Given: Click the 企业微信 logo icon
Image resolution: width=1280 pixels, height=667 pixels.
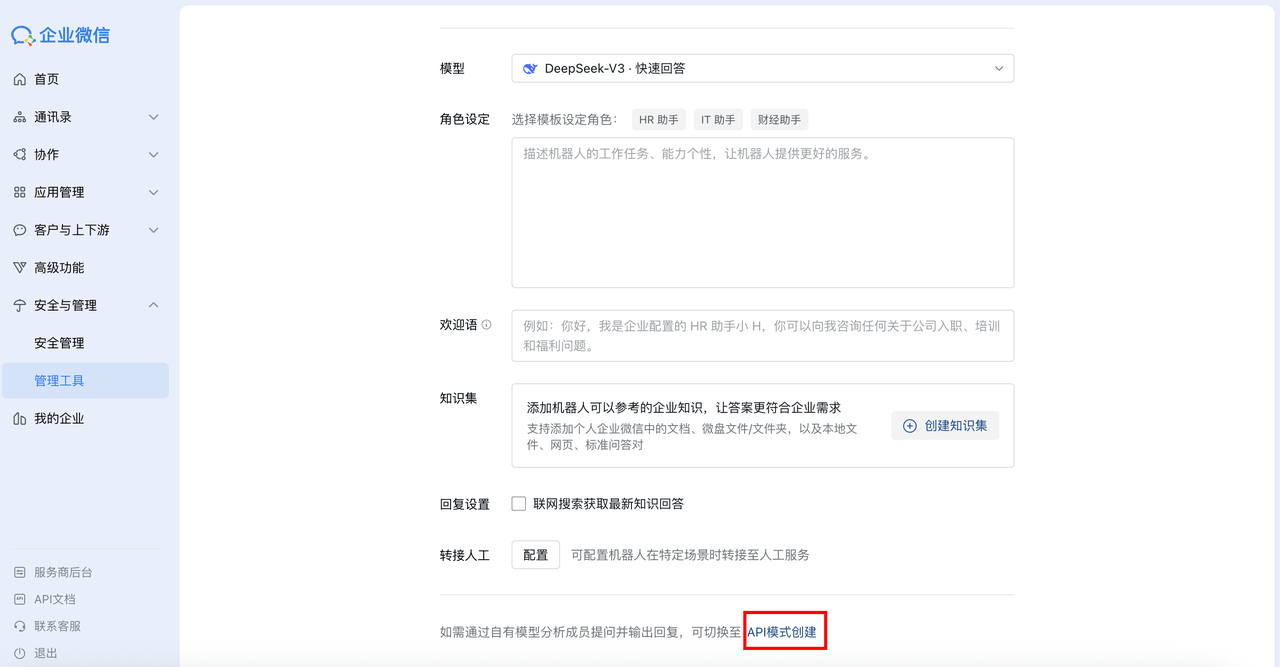Looking at the screenshot, I should (22, 35).
